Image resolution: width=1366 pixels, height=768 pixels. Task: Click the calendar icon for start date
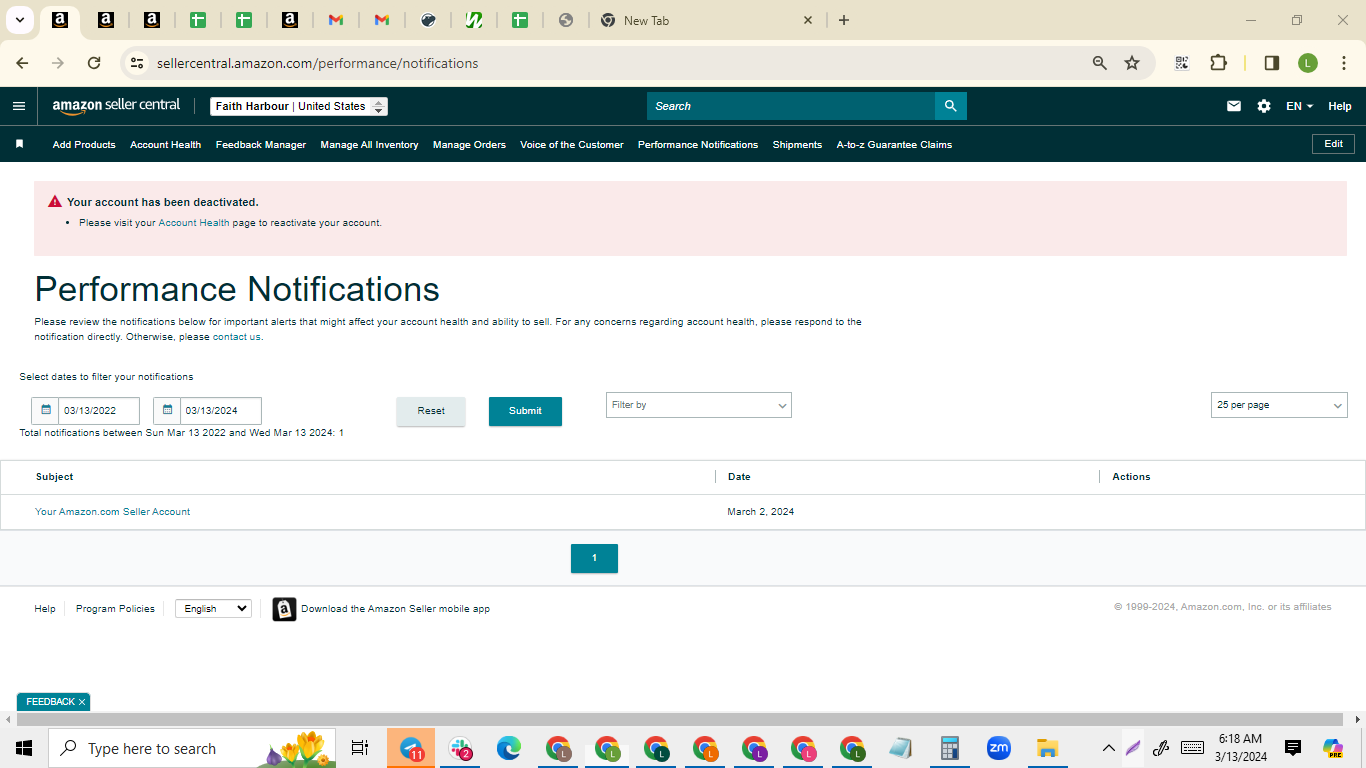(x=46, y=410)
